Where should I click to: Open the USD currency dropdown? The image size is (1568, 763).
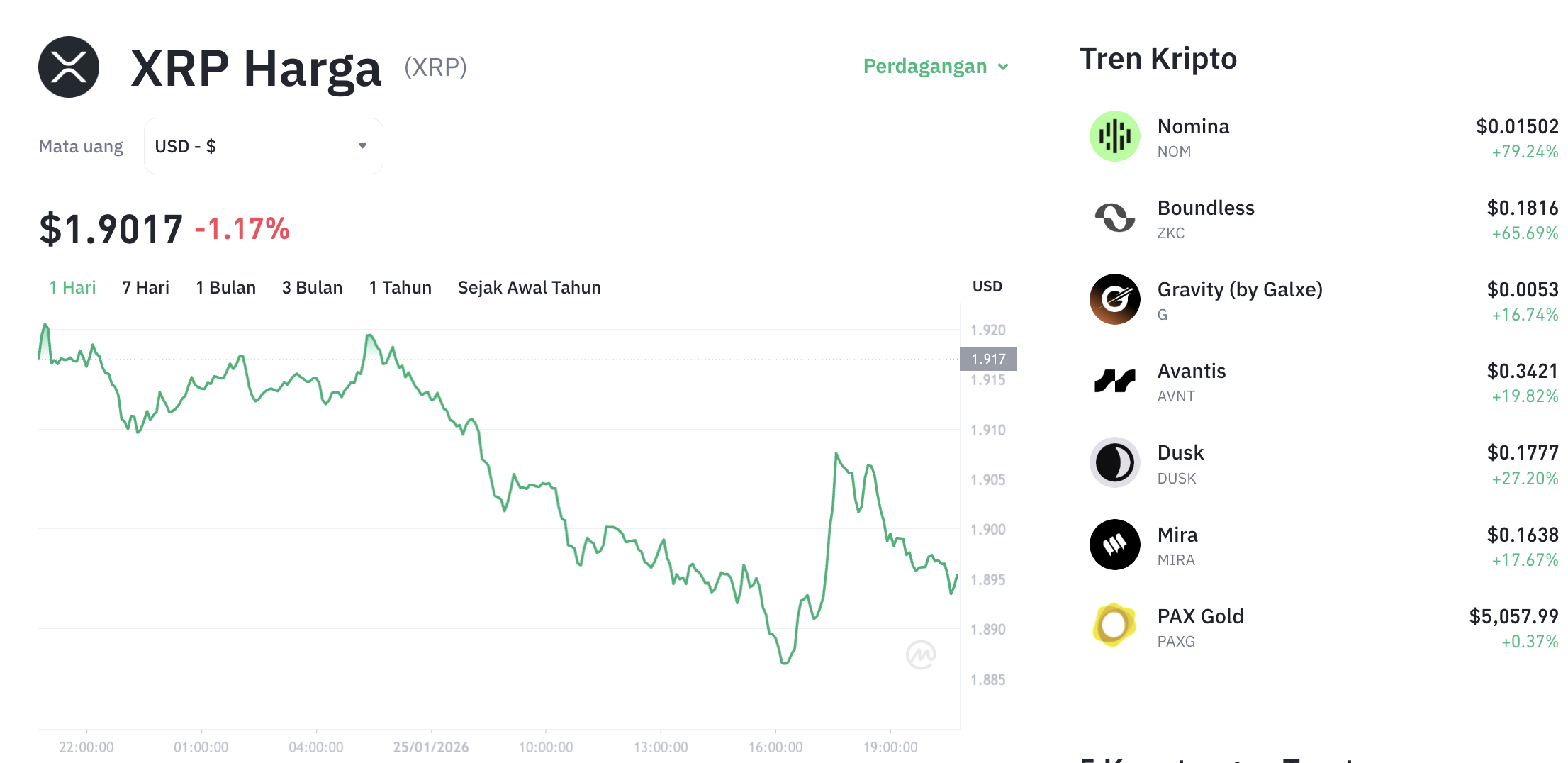(263, 145)
